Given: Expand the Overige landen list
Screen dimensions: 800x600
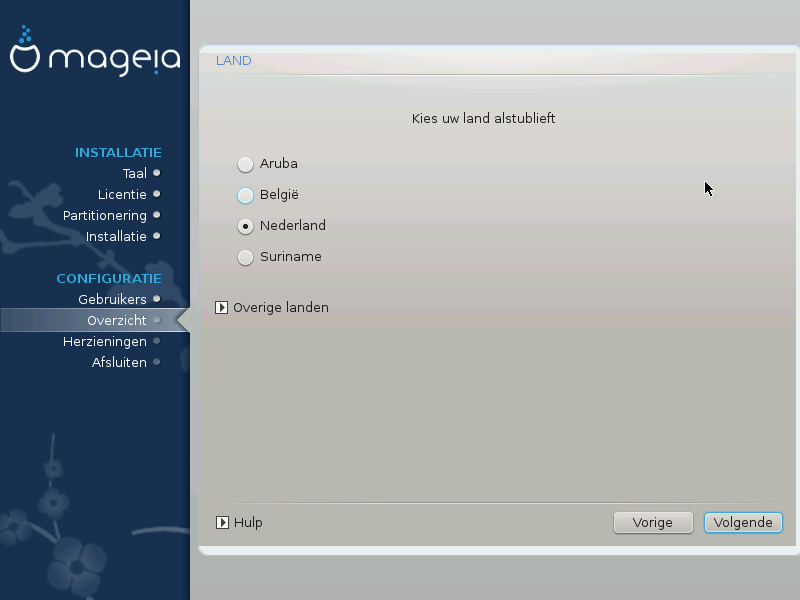Looking at the screenshot, I should (221, 308).
